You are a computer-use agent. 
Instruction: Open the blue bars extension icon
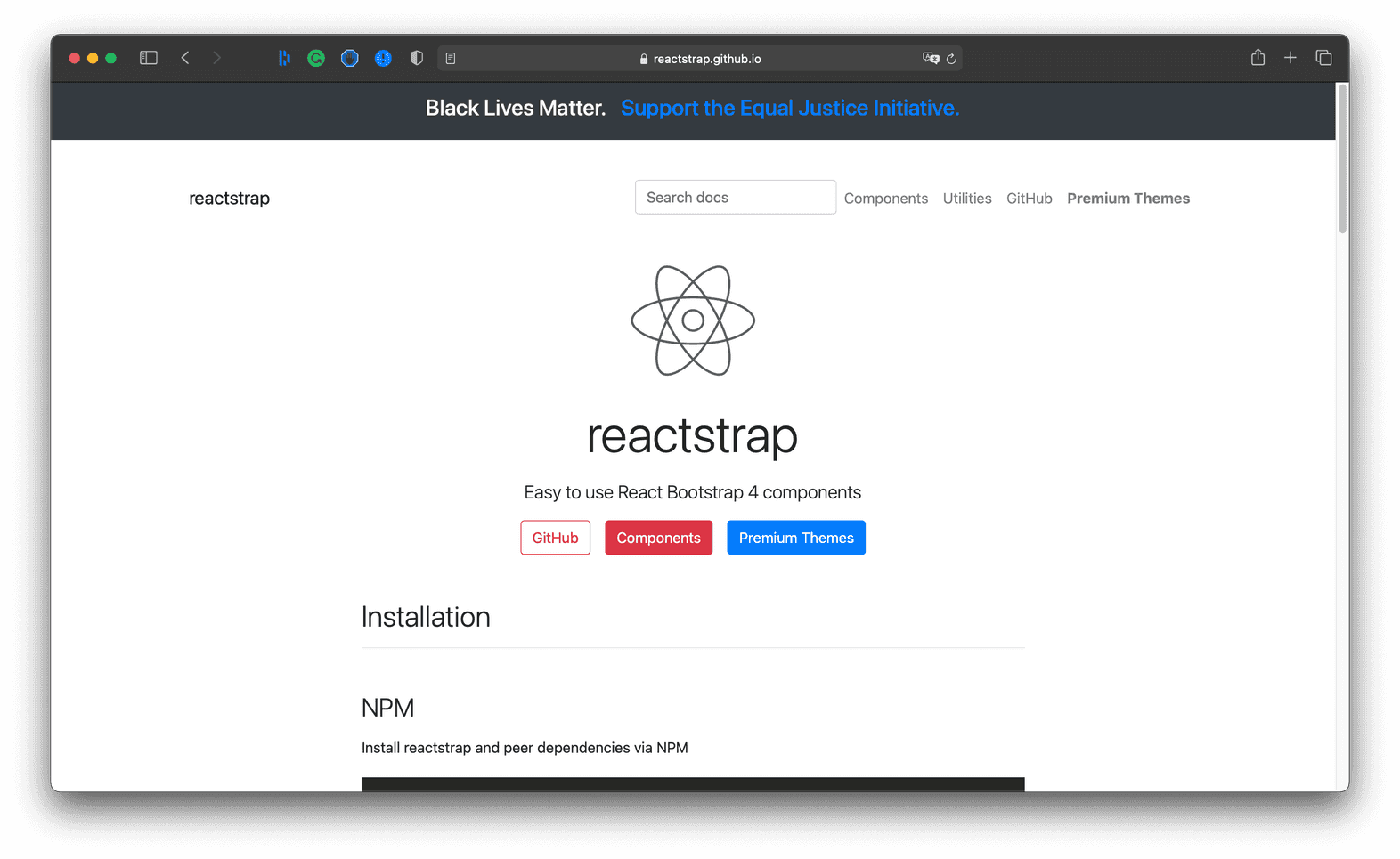pos(284,58)
